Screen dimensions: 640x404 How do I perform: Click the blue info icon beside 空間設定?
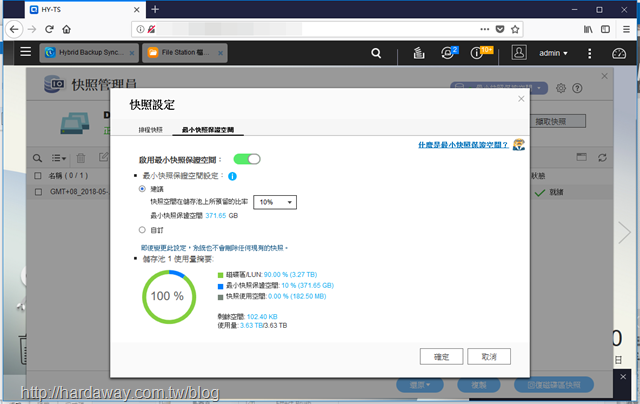[x=232, y=176]
